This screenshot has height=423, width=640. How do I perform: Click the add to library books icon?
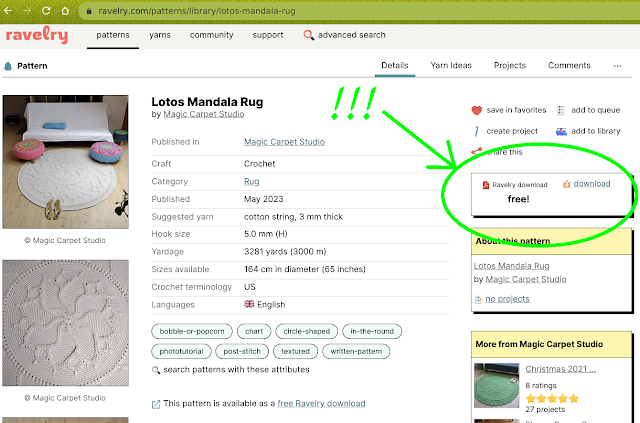[x=561, y=131]
